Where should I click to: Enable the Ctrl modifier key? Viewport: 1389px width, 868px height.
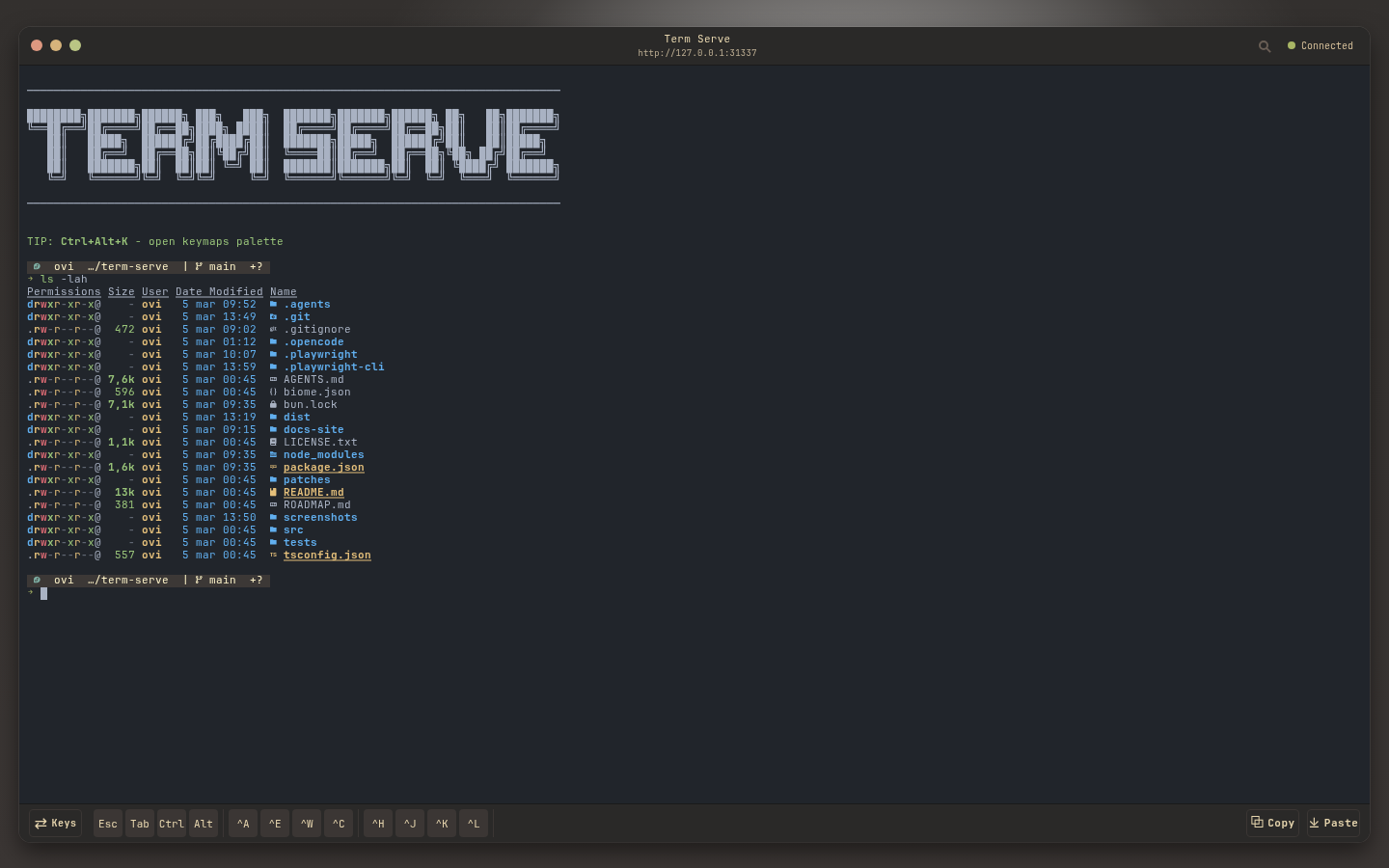pyautogui.click(x=171, y=823)
